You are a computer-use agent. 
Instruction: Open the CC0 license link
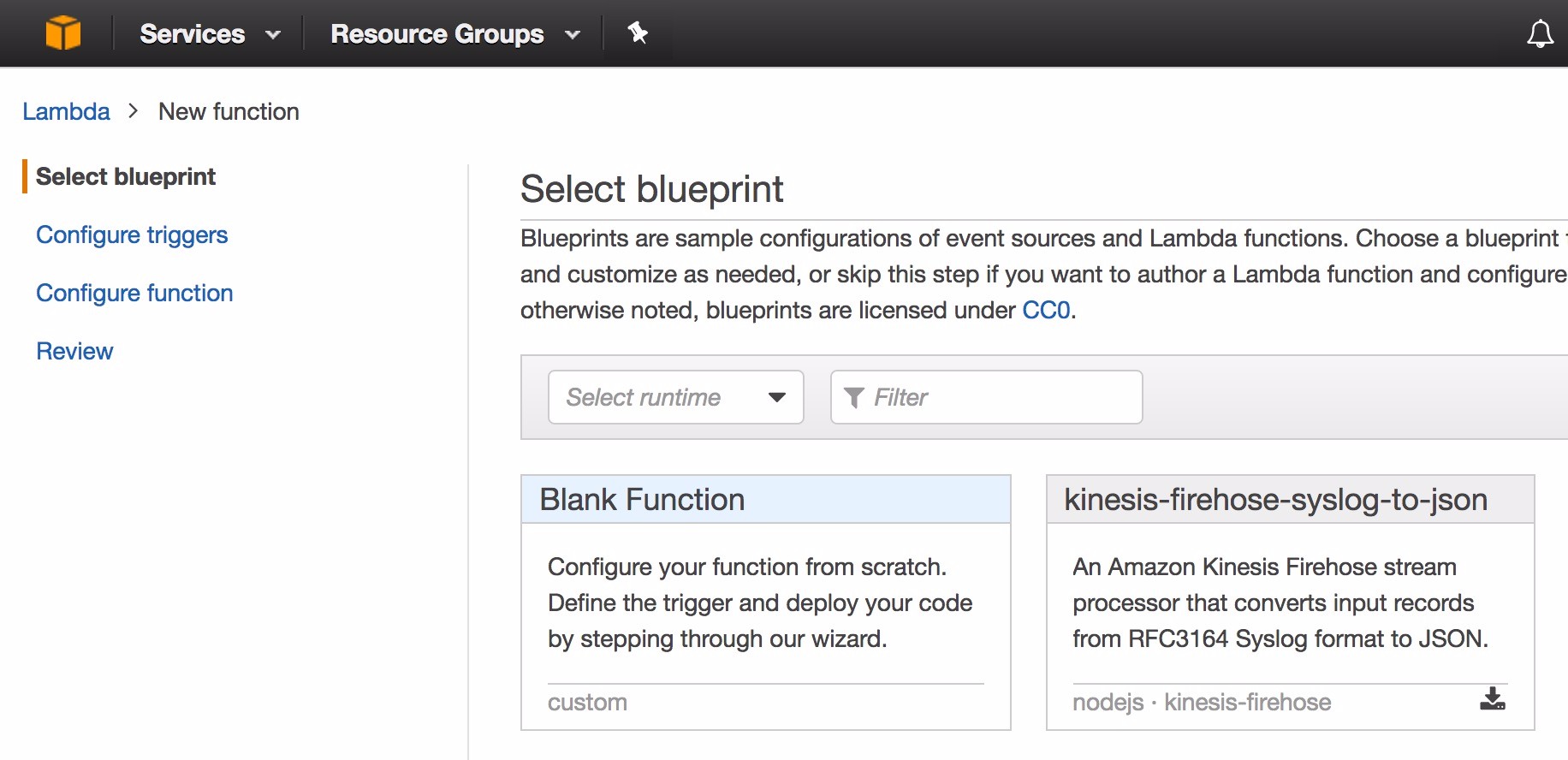pos(1046,310)
